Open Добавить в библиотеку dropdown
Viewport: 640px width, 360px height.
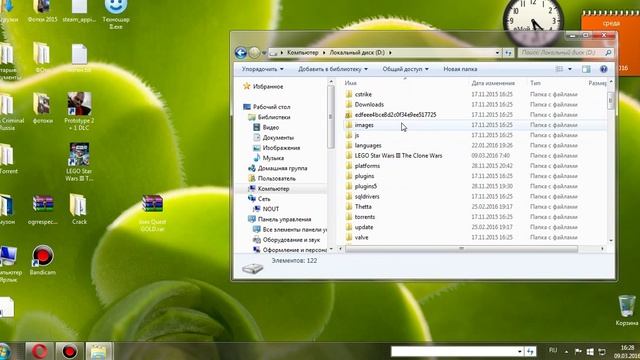click(333, 69)
